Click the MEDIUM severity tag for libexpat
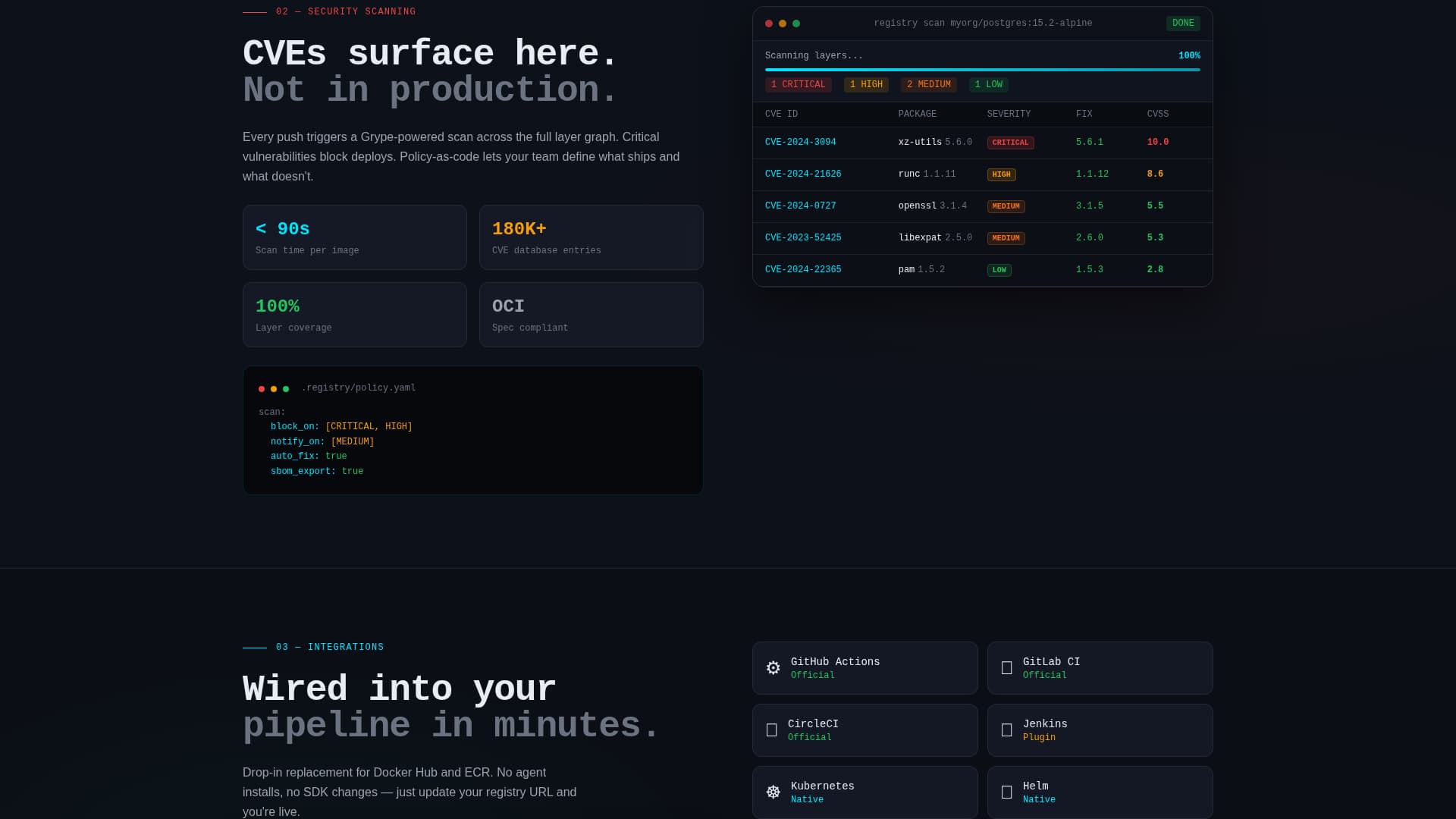This screenshot has width=1456, height=819. tap(1006, 238)
